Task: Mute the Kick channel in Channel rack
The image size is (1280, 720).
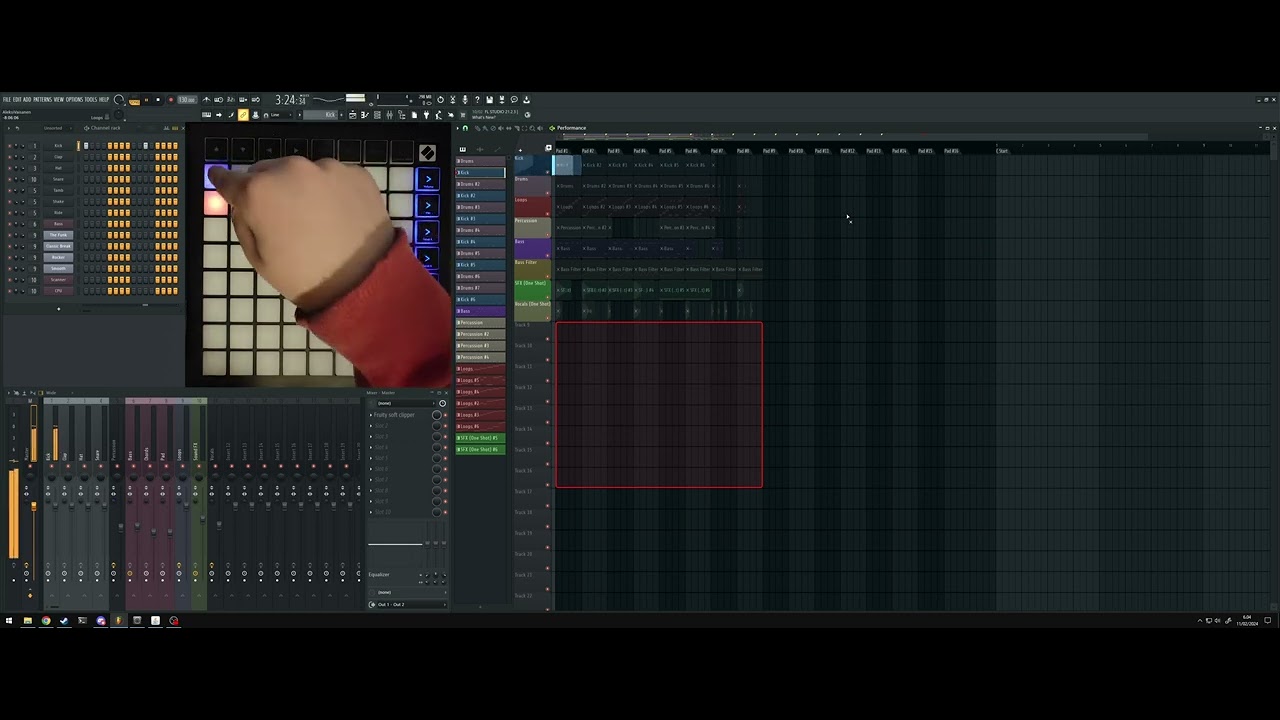Action: pos(10,146)
